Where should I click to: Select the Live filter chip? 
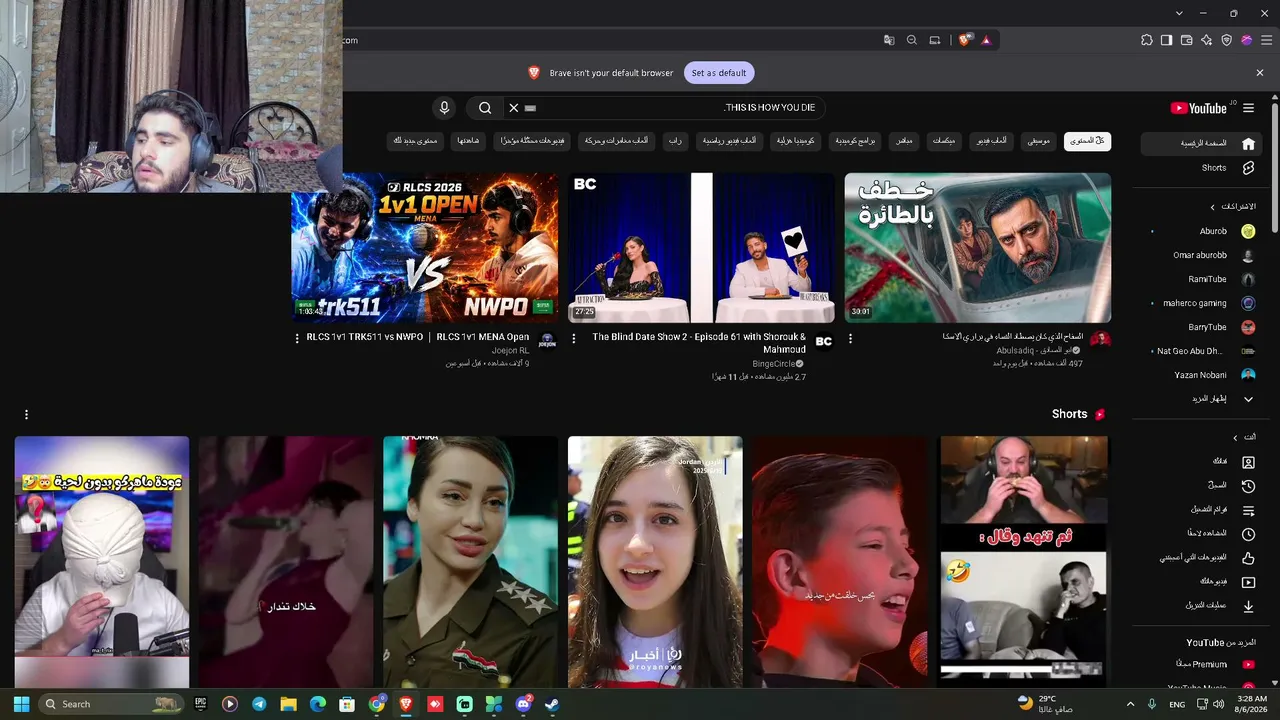point(904,141)
